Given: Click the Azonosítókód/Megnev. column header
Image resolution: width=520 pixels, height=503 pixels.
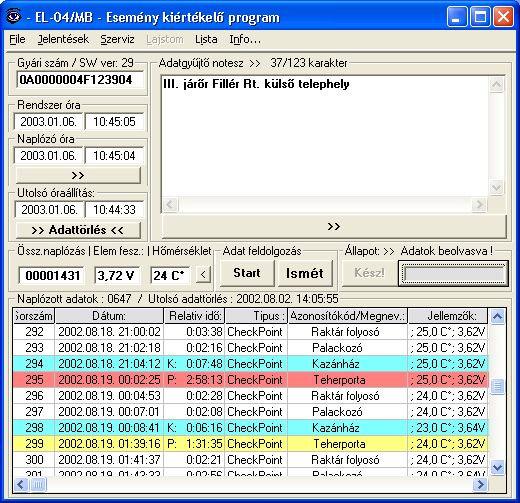Looking at the screenshot, I should [348, 316].
